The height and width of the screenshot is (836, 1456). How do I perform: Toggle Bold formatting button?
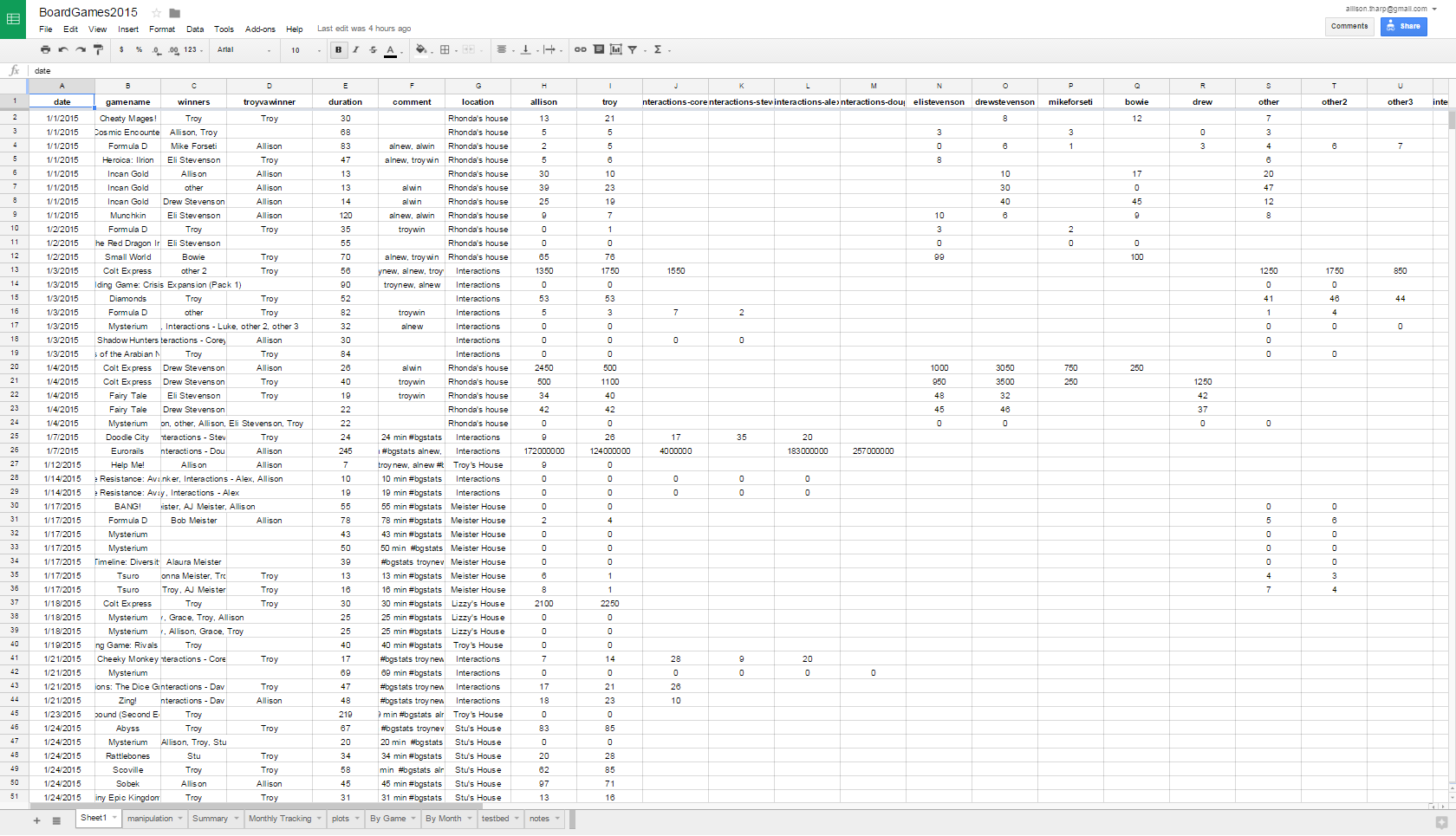(338, 50)
